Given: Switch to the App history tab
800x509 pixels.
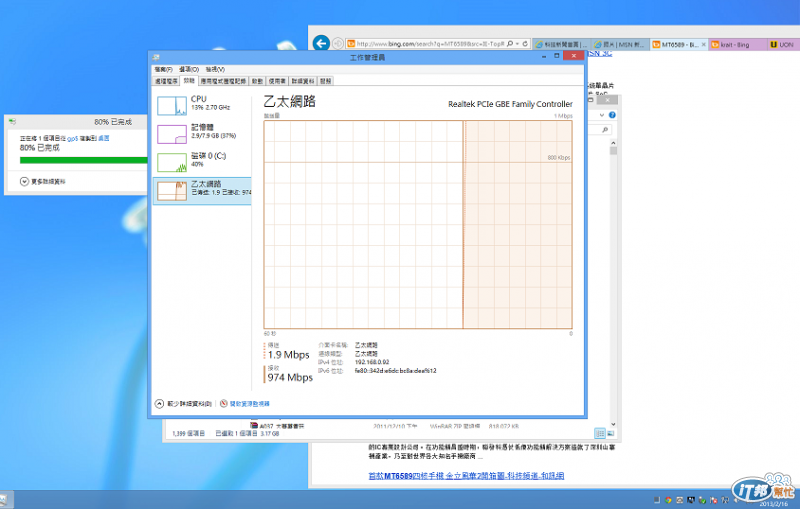Looking at the screenshot, I should point(223,81).
